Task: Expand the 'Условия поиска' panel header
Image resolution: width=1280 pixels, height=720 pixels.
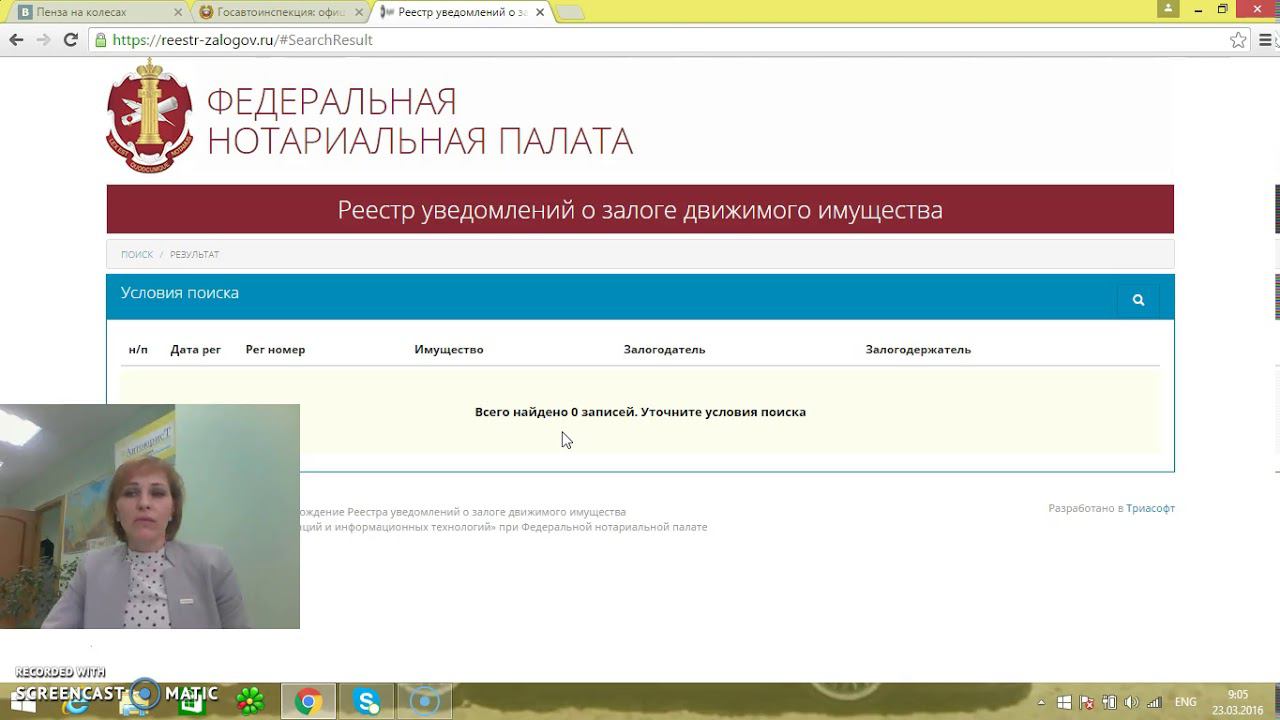Action: pyautogui.click(x=180, y=293)
